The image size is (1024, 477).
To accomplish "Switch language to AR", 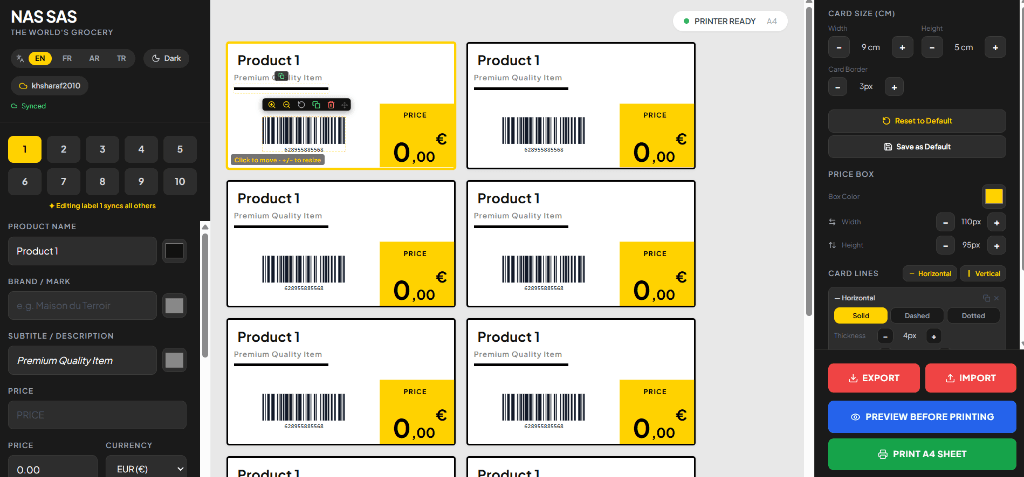I will (94, 58).
